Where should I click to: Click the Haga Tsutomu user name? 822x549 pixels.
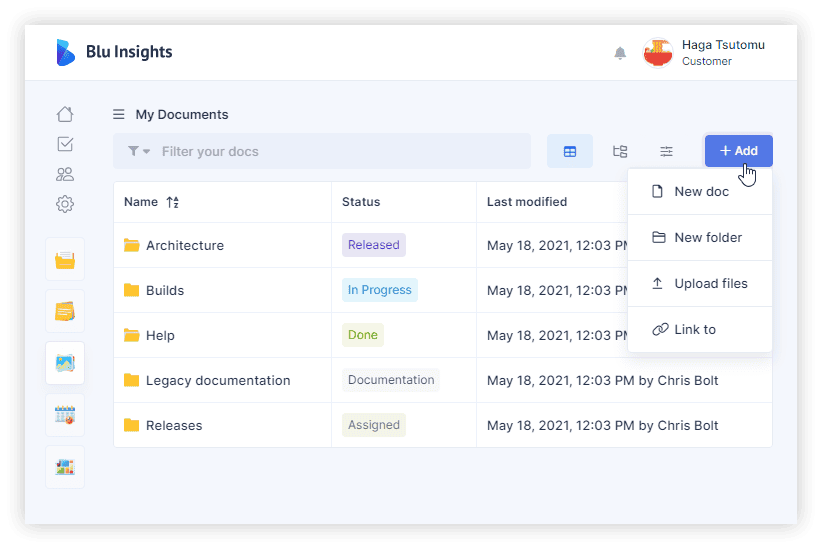pyautogui.click(x=723, y=45)
